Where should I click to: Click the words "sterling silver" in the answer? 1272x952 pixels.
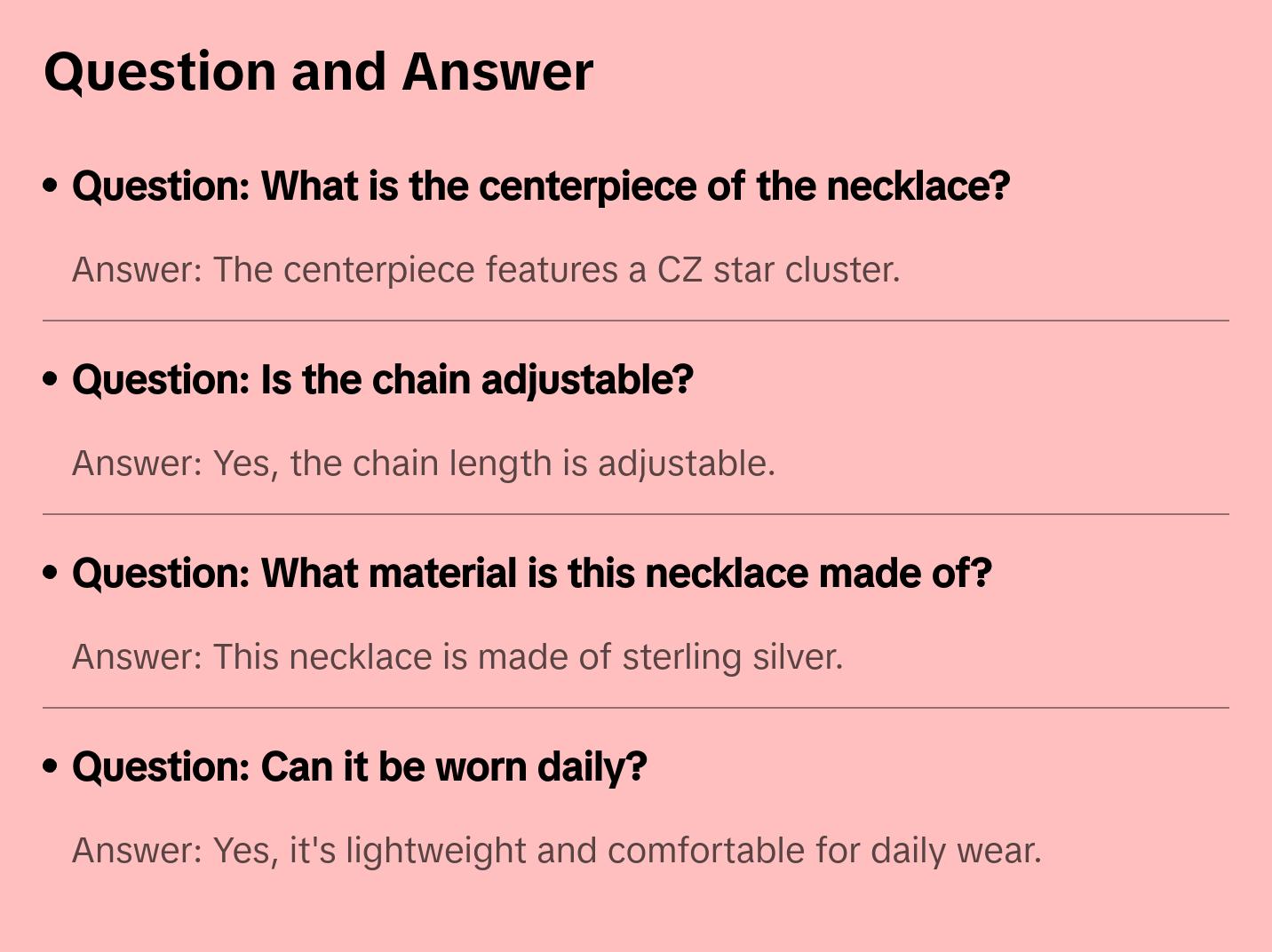[732, 657]
